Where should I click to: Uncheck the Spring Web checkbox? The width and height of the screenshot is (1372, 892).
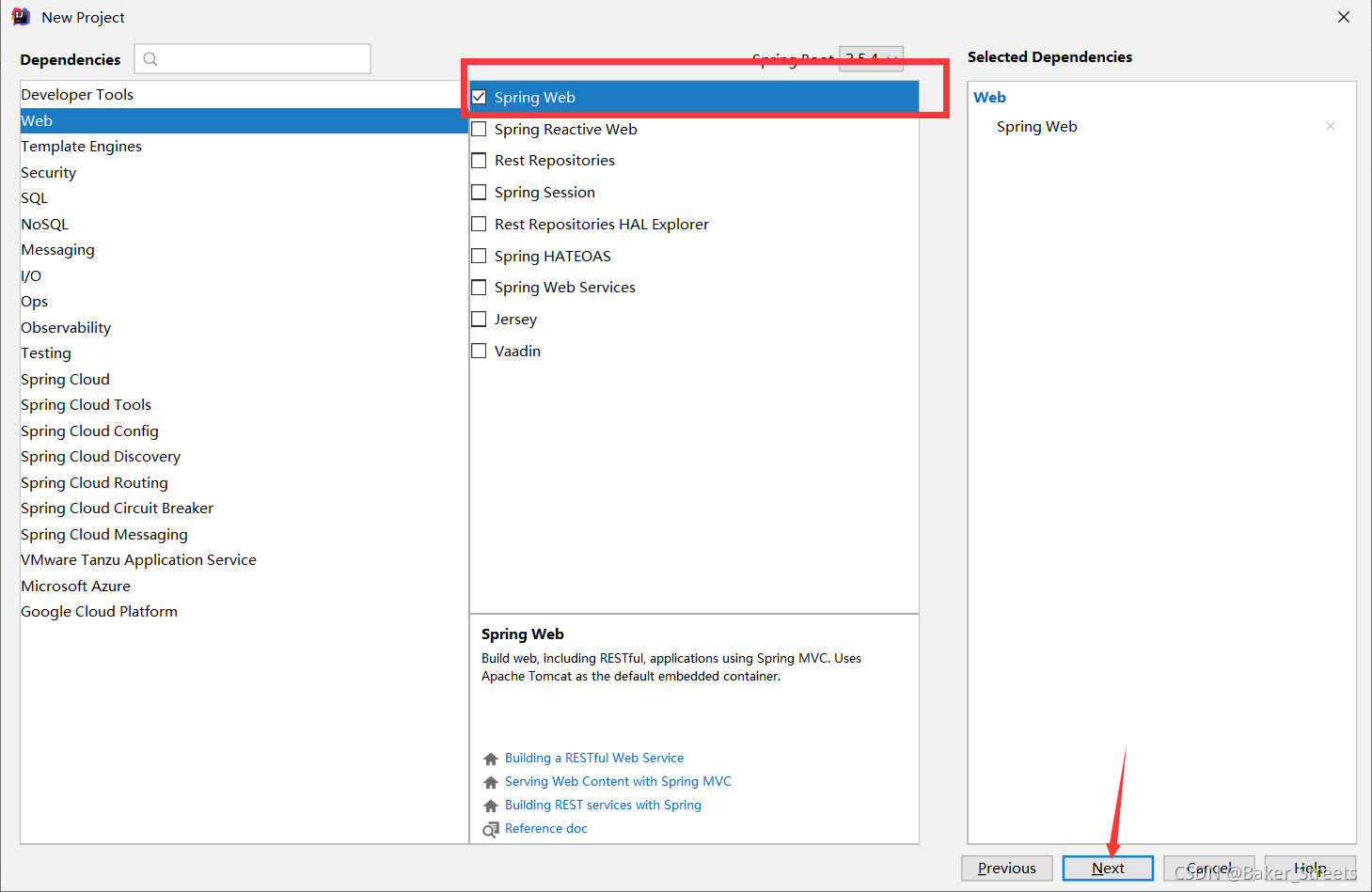[x=480, y=97]
